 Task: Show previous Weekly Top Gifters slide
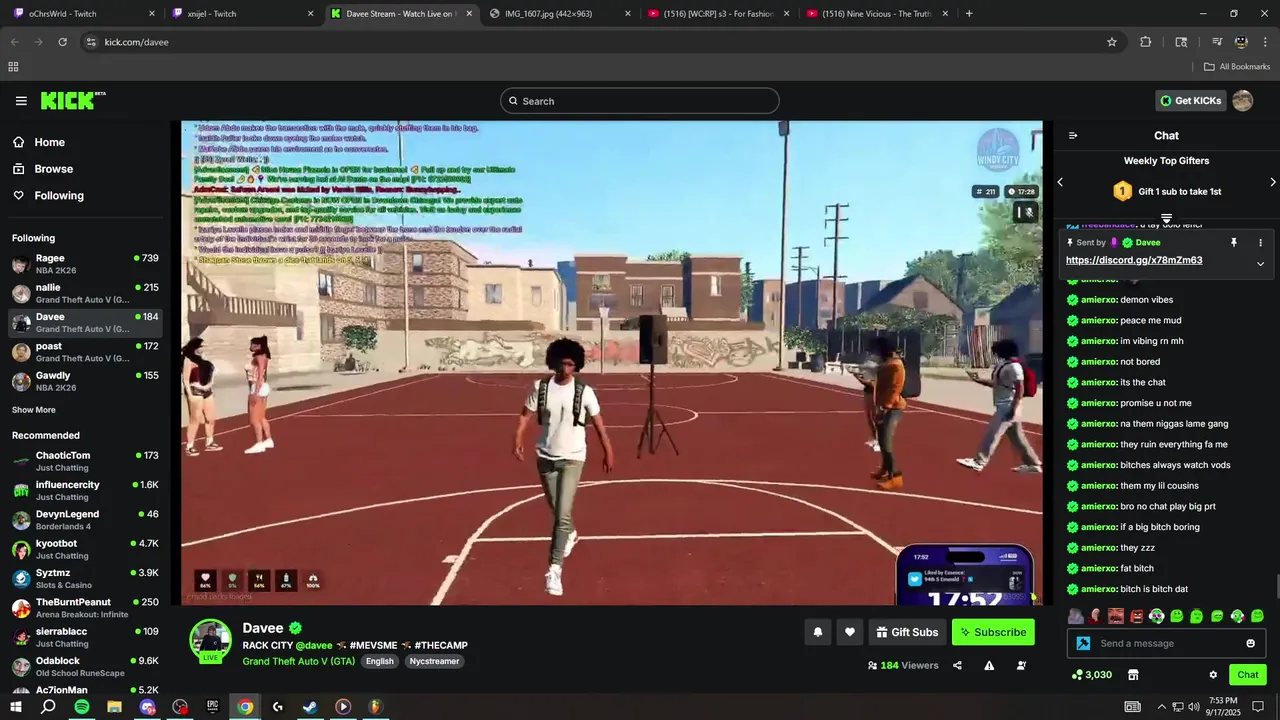1060,182
